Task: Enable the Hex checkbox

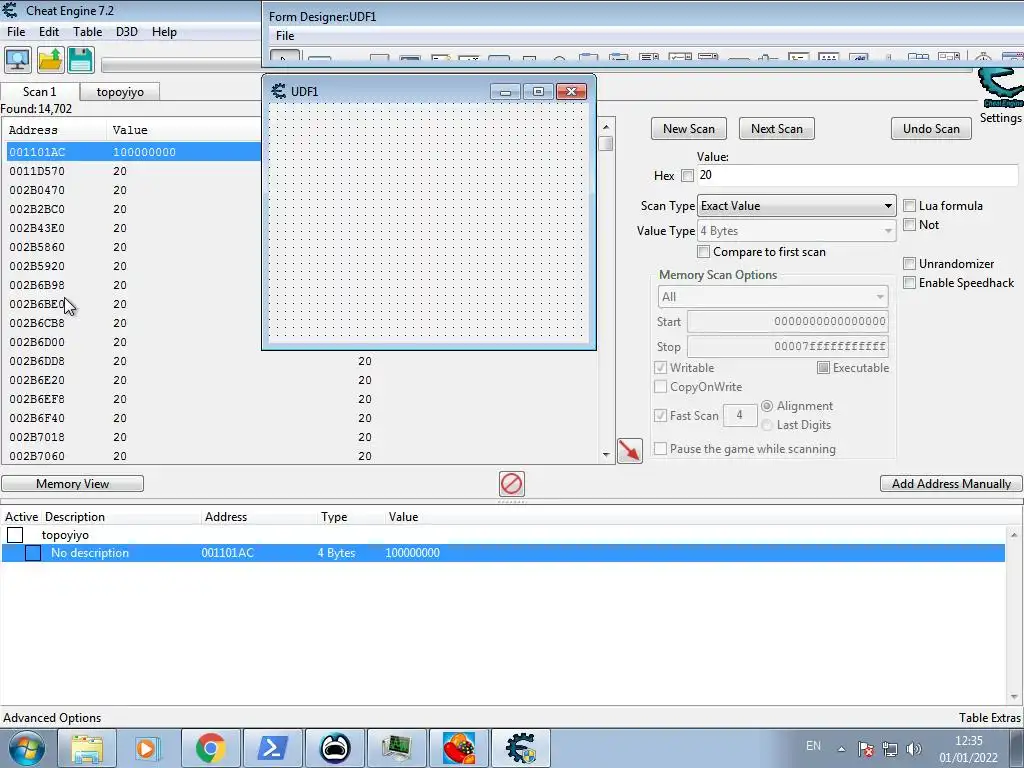Action: point(687,176)
